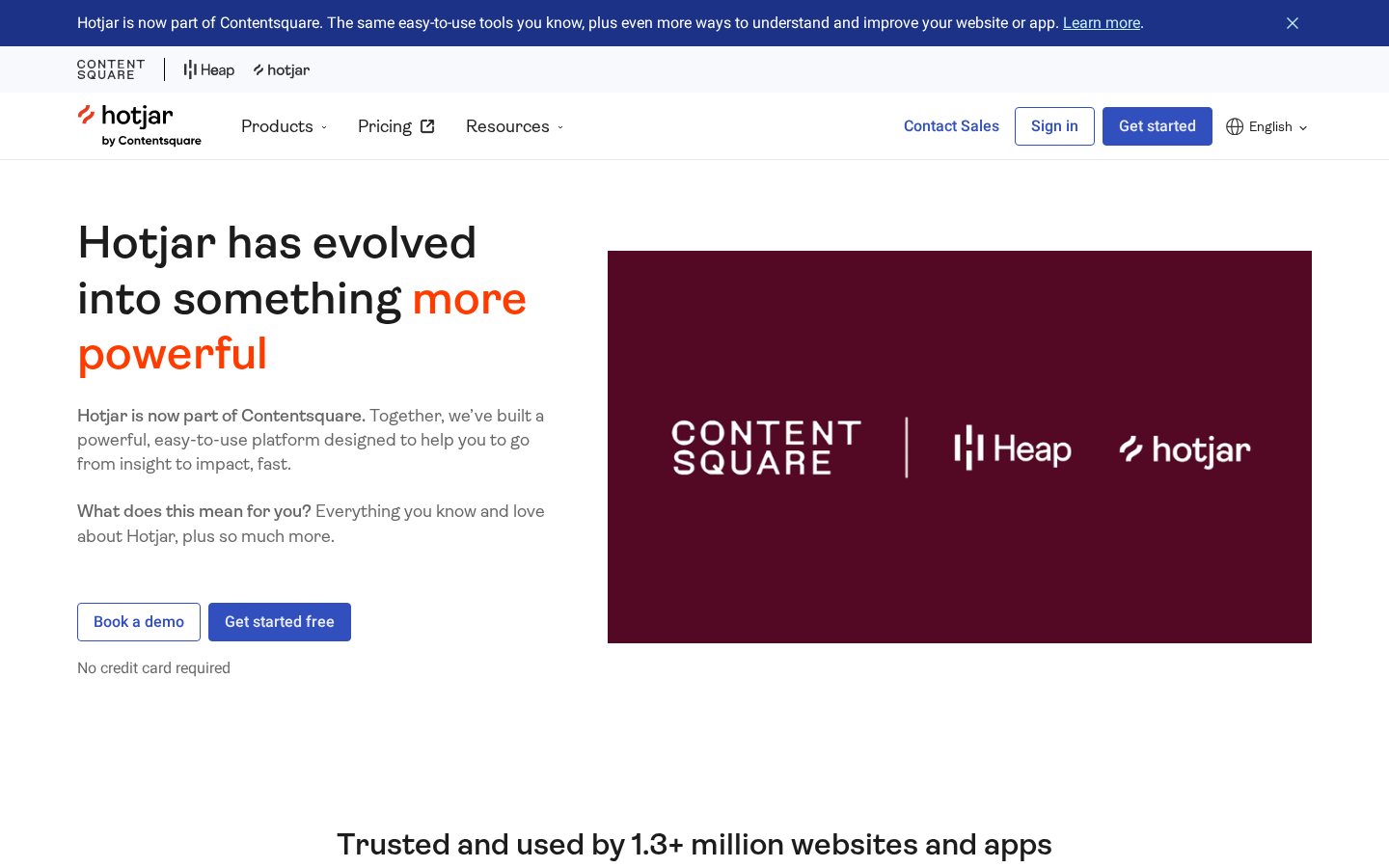Click the hotjar logo in the maroon banner
This screenshot has height=868, width=1389.
coord(1185,448)
